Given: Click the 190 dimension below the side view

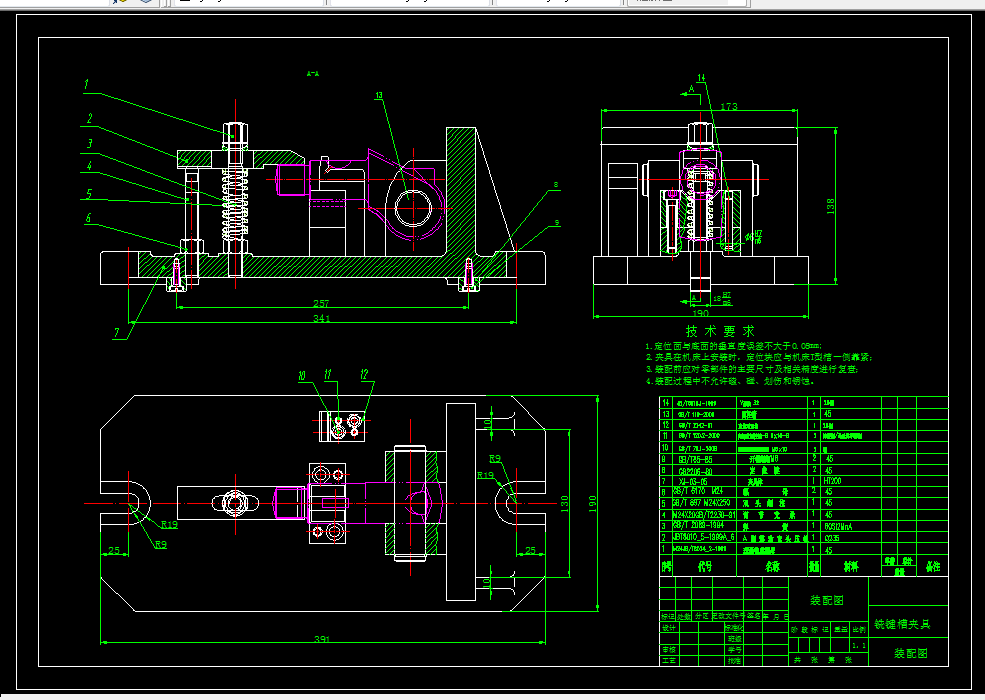Looking at the screenshot, I should tap(700, 313).
